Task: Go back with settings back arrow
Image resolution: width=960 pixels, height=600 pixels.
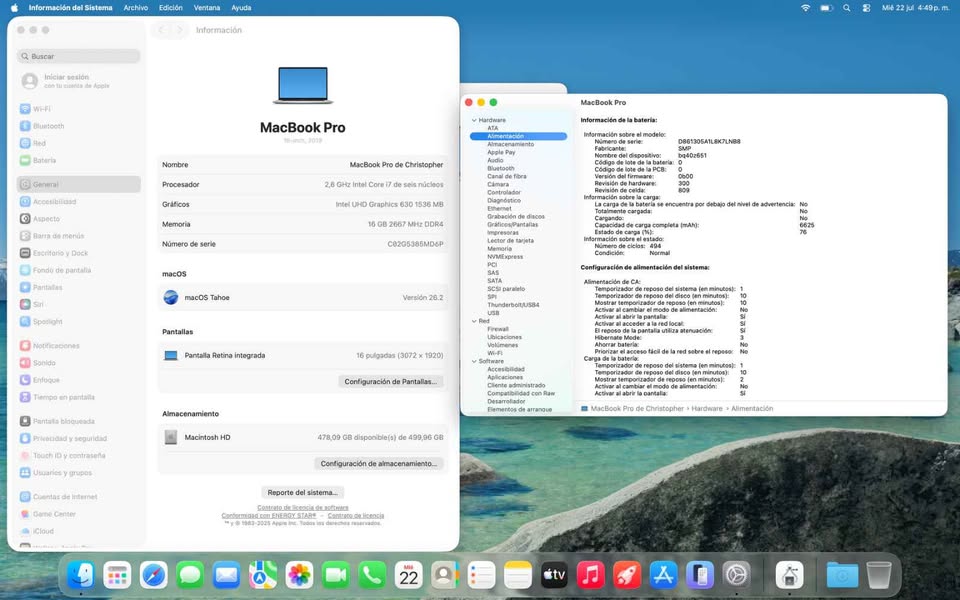Action: (161, 30)
